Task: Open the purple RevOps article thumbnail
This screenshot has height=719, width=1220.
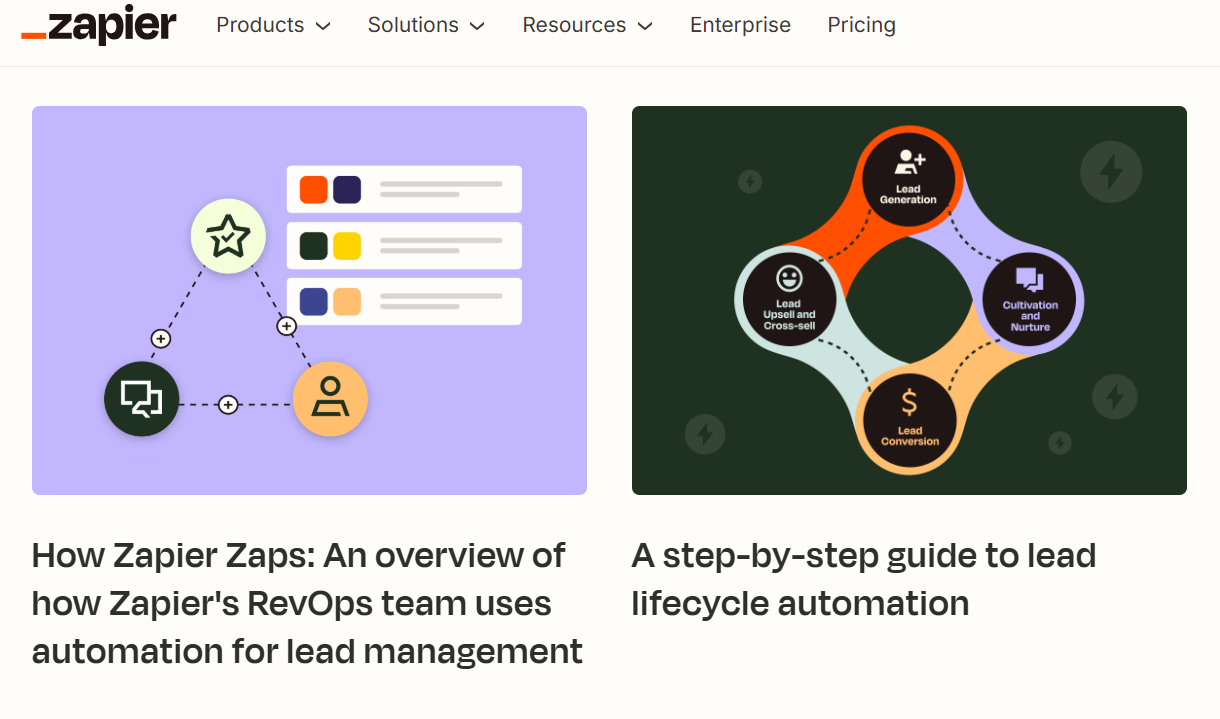Action: 309,300
